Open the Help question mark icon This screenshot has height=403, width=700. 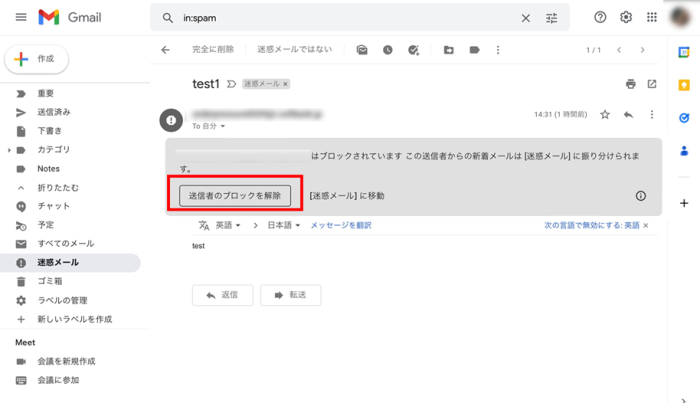pos(600,17)
